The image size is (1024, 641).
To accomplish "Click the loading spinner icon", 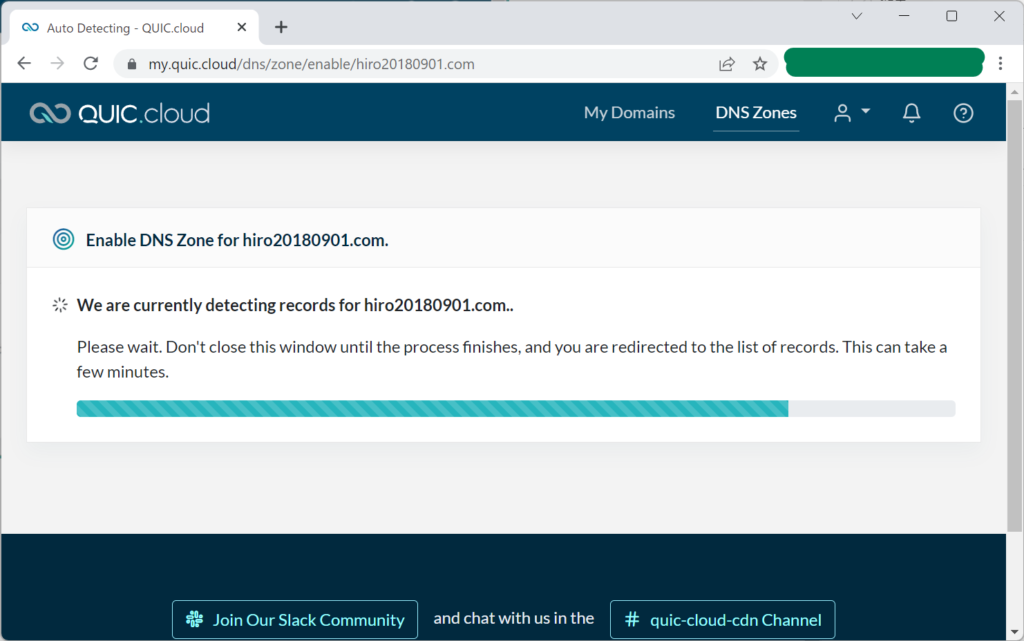I will (x=59, y=305).
